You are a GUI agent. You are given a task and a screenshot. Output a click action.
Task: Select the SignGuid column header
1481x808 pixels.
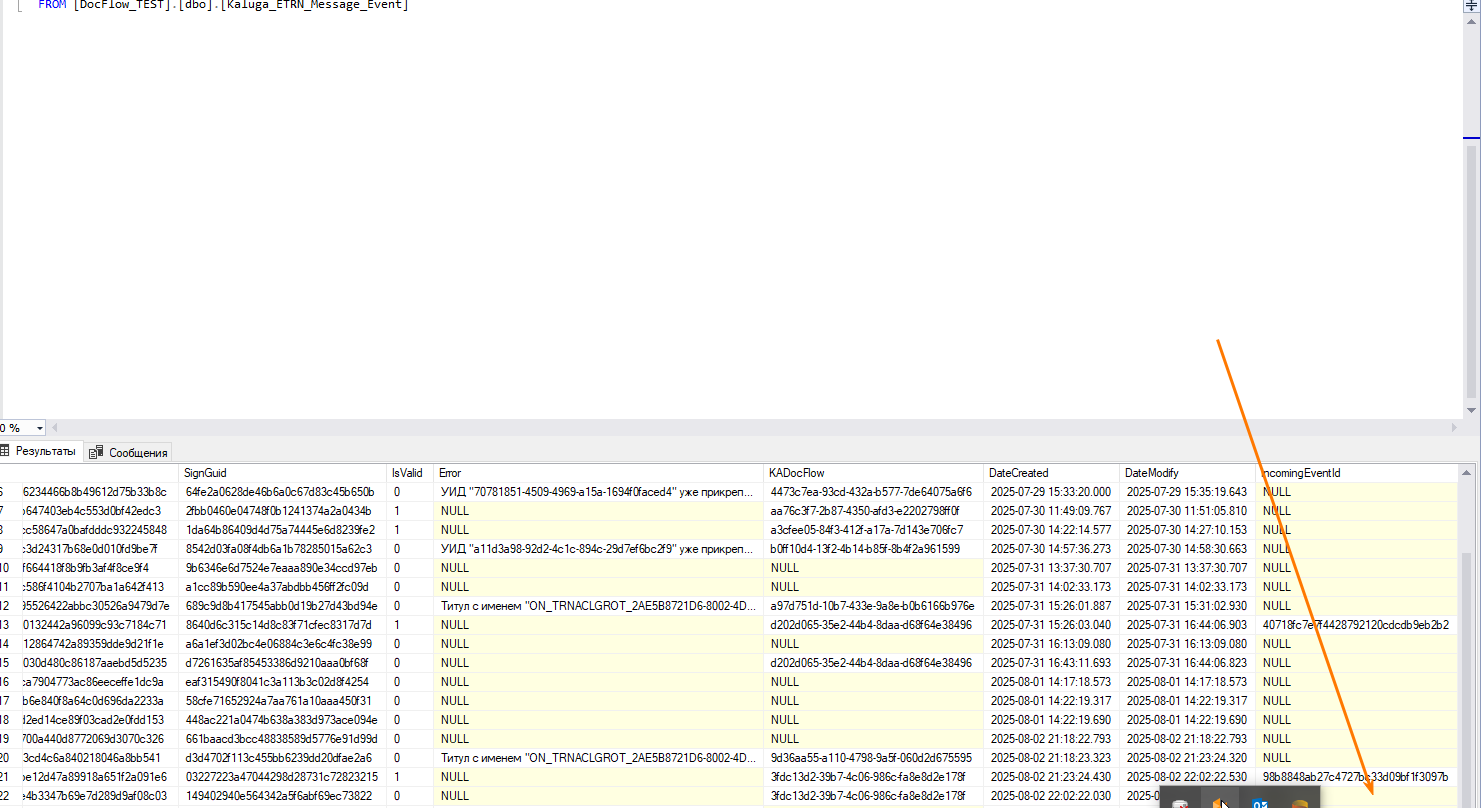coord(283,473)
